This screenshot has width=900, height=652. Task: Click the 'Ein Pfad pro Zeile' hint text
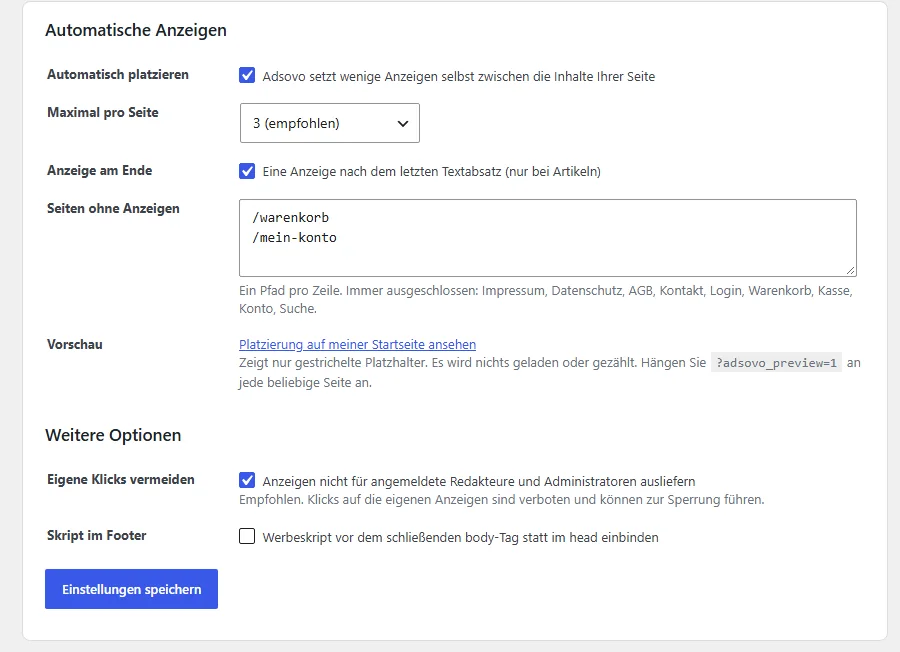545,300
